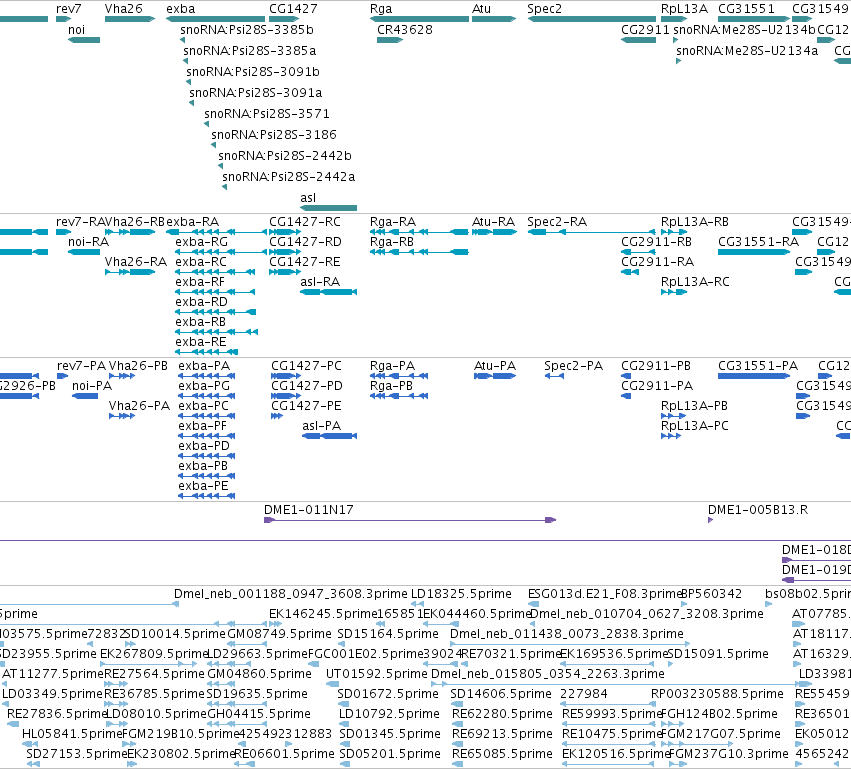Select the CG31551-RA transcript bar
This screenshot has height=769, width=851.
[753, 252]
